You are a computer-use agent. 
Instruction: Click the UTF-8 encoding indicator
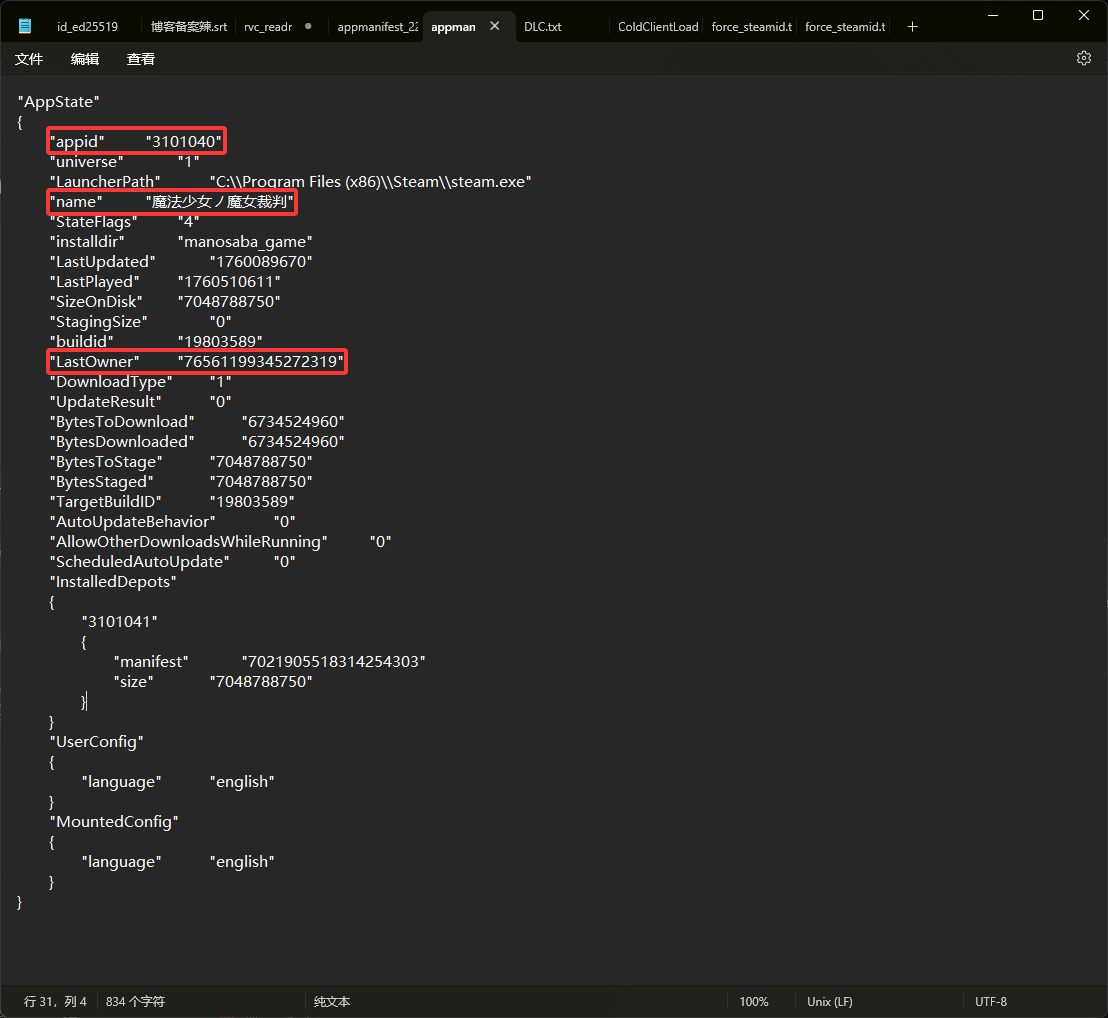tap(991, 1001)
